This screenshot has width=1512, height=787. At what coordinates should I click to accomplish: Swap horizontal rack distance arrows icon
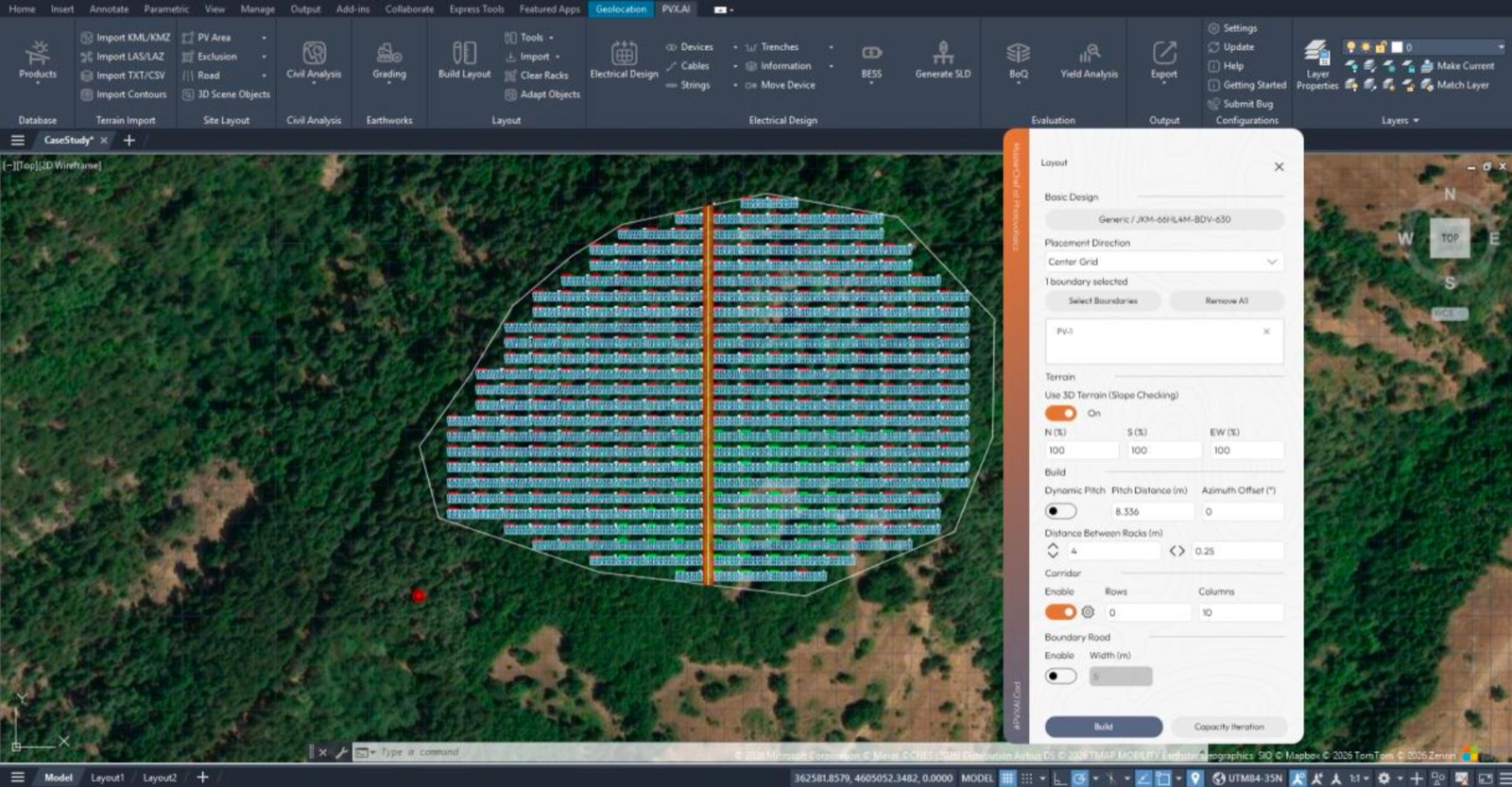click(1177, 551)
